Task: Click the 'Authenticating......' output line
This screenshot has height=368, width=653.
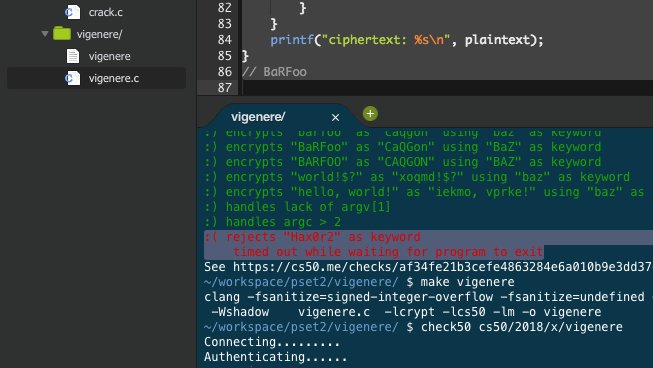Action: pos(275,357)
